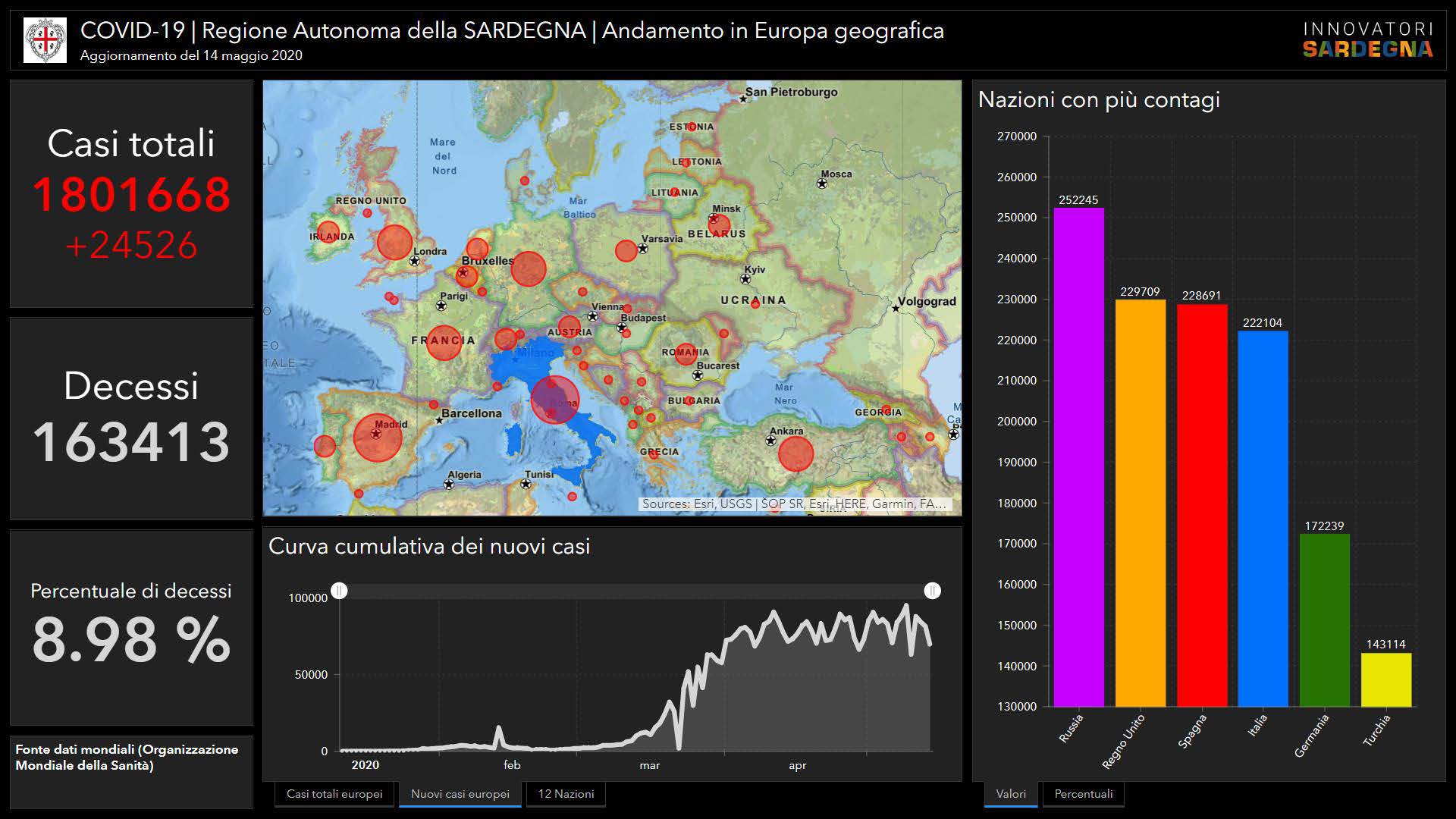Click the Sardegna region crest logo
Viewport: 1456px width, 819px height.
click(x=45, y=40)
